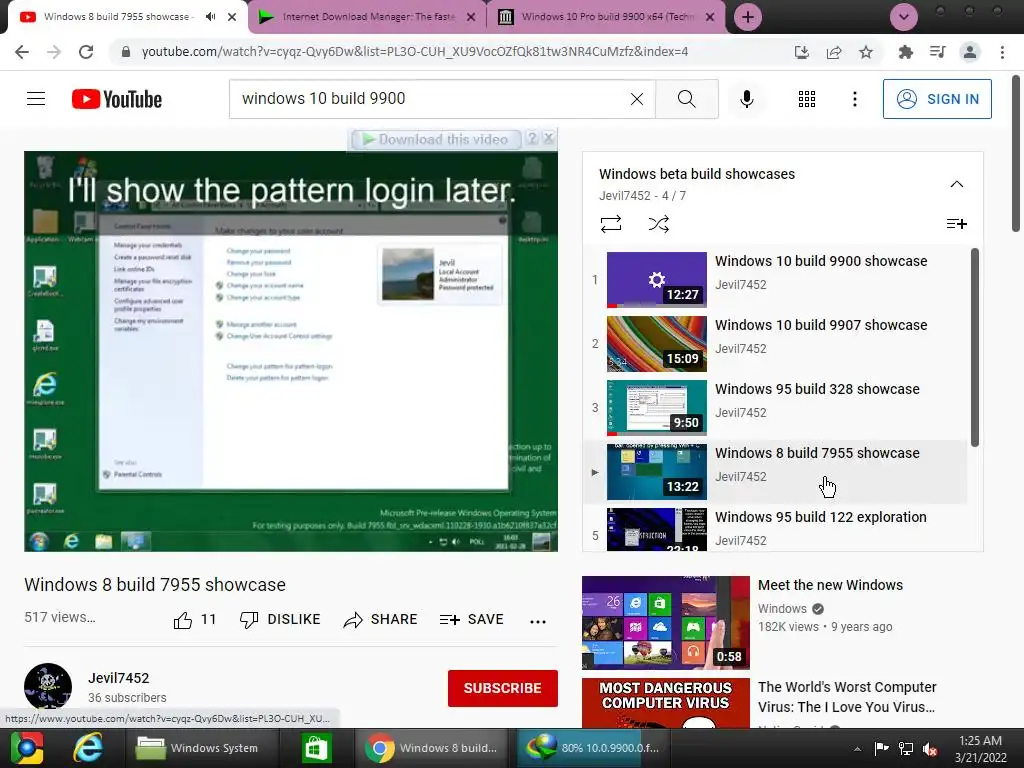Go forward one page

pyautogui.click(x=54, y=52)
